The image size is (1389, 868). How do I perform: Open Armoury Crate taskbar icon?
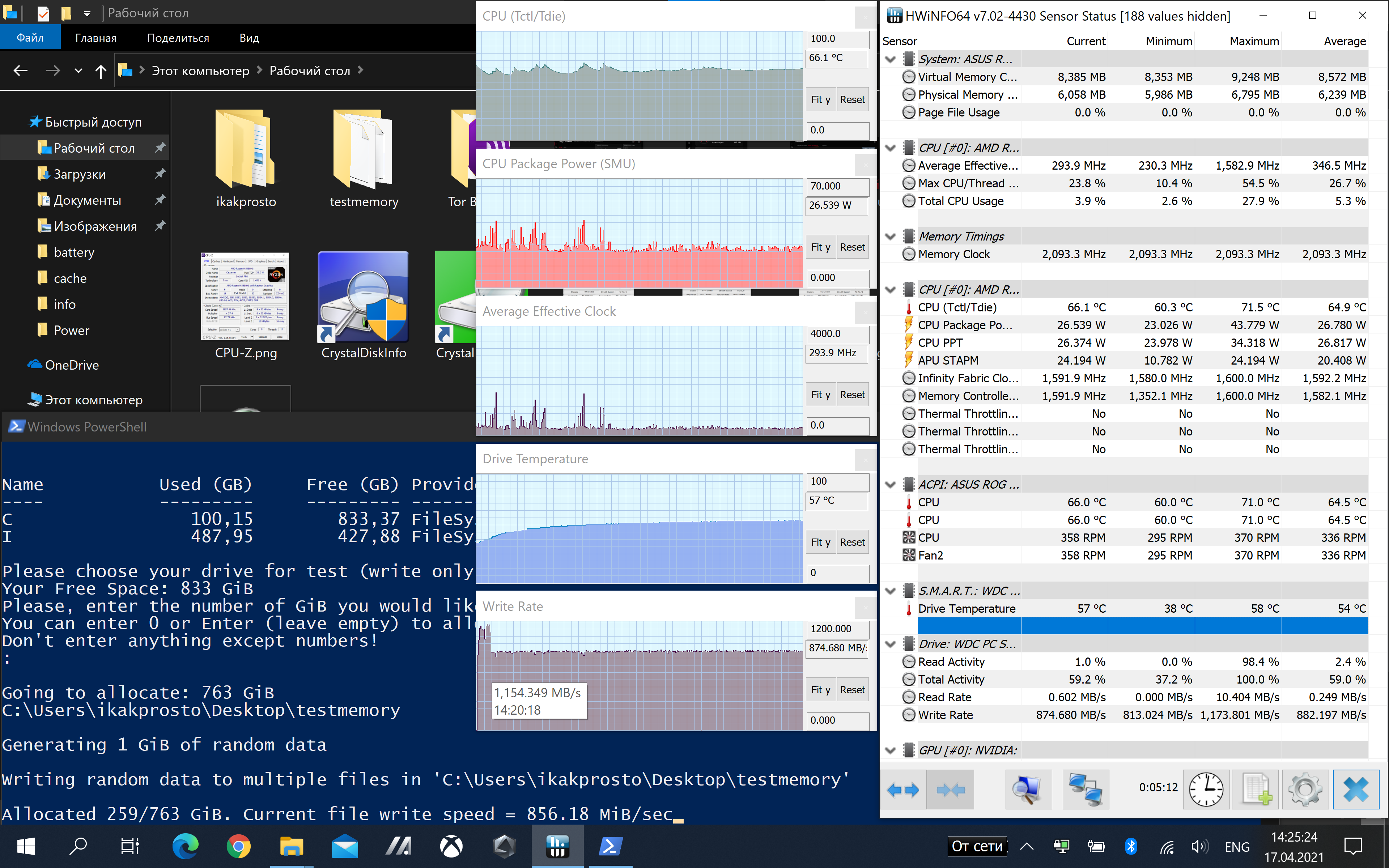click(x=505, y=846)
